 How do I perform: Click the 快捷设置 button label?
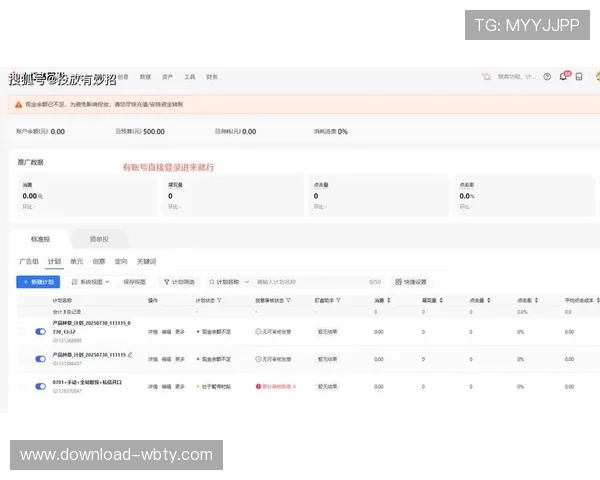tap(415, 282)
